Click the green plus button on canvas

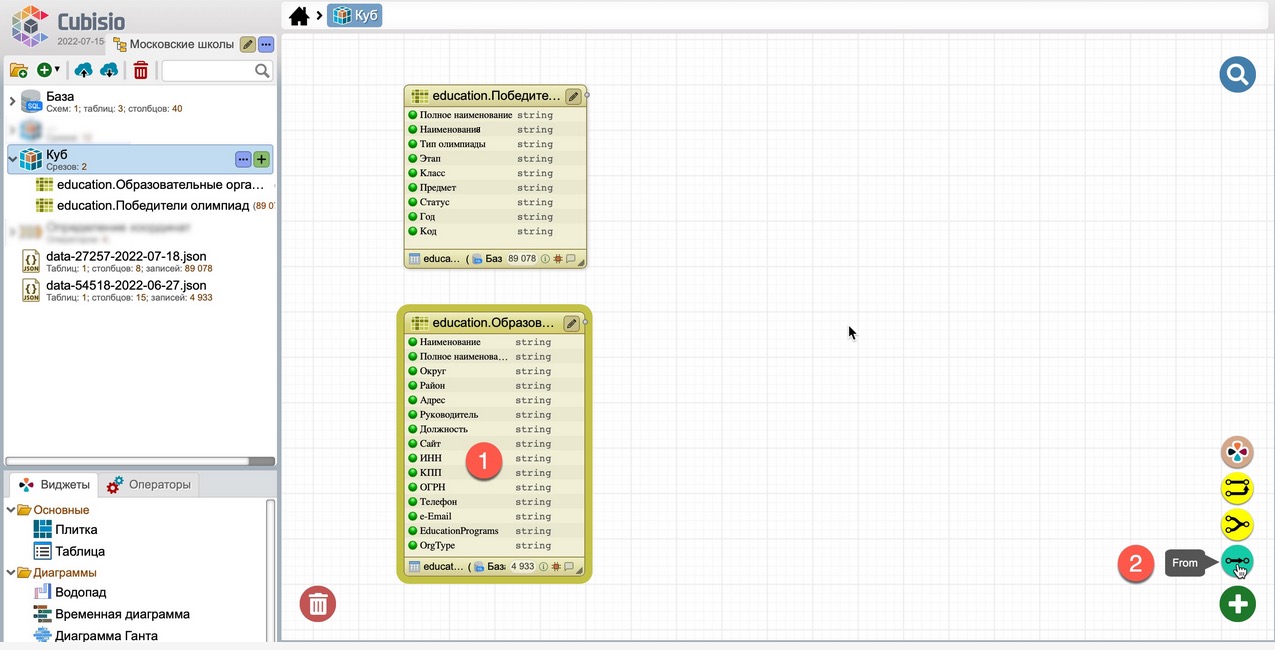pos(1237,604)
